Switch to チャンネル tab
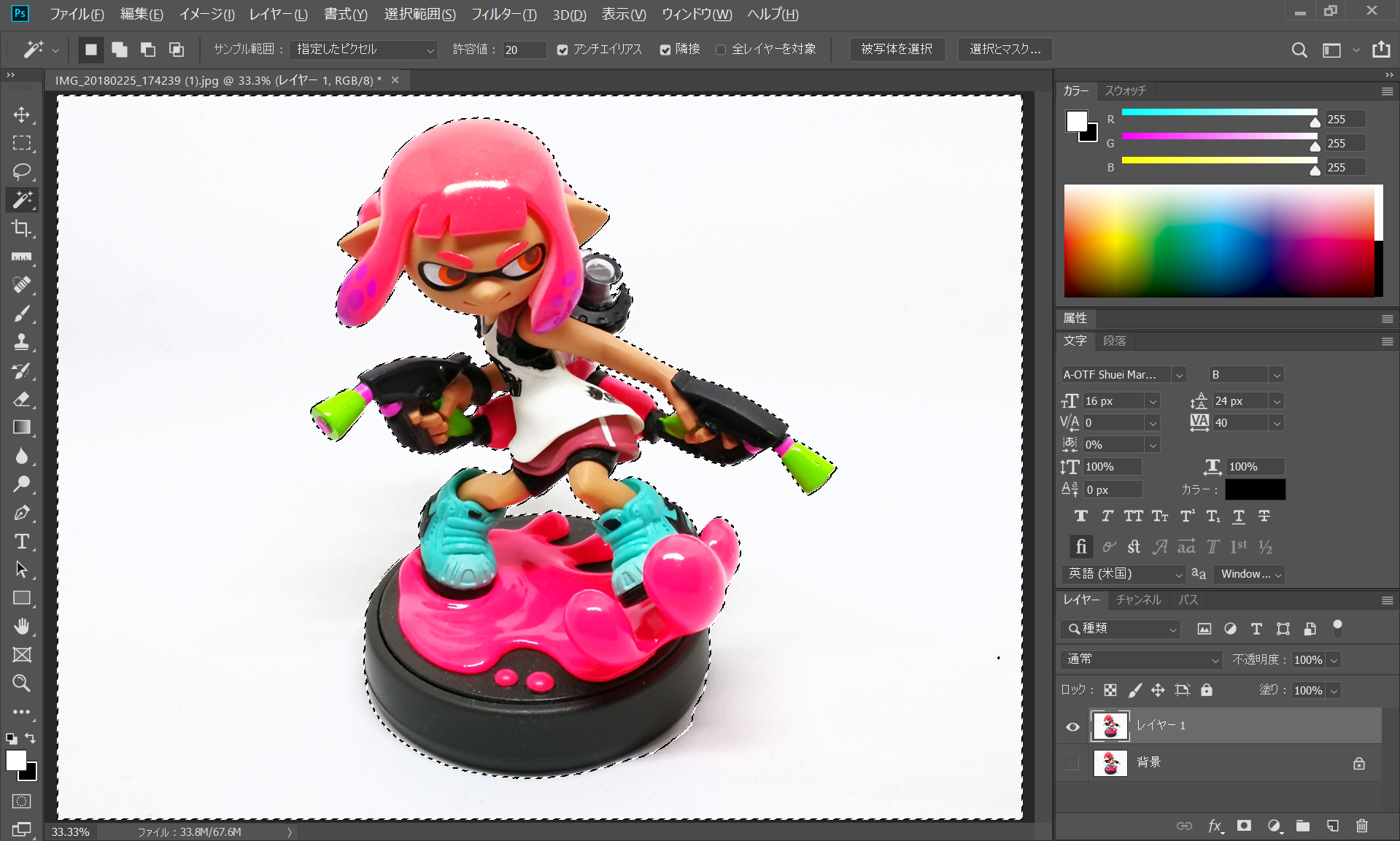Viewport: 1400px width, 841px height. point(1138,600)
